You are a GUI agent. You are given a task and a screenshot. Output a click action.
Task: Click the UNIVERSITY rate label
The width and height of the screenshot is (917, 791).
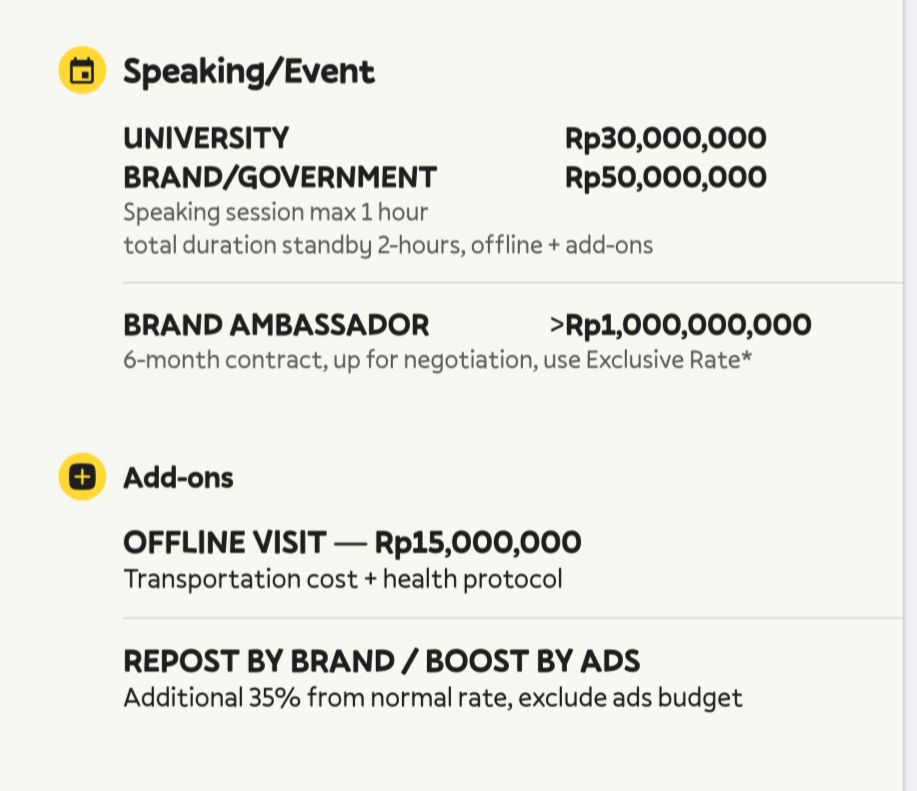click(x=206, y=138)
